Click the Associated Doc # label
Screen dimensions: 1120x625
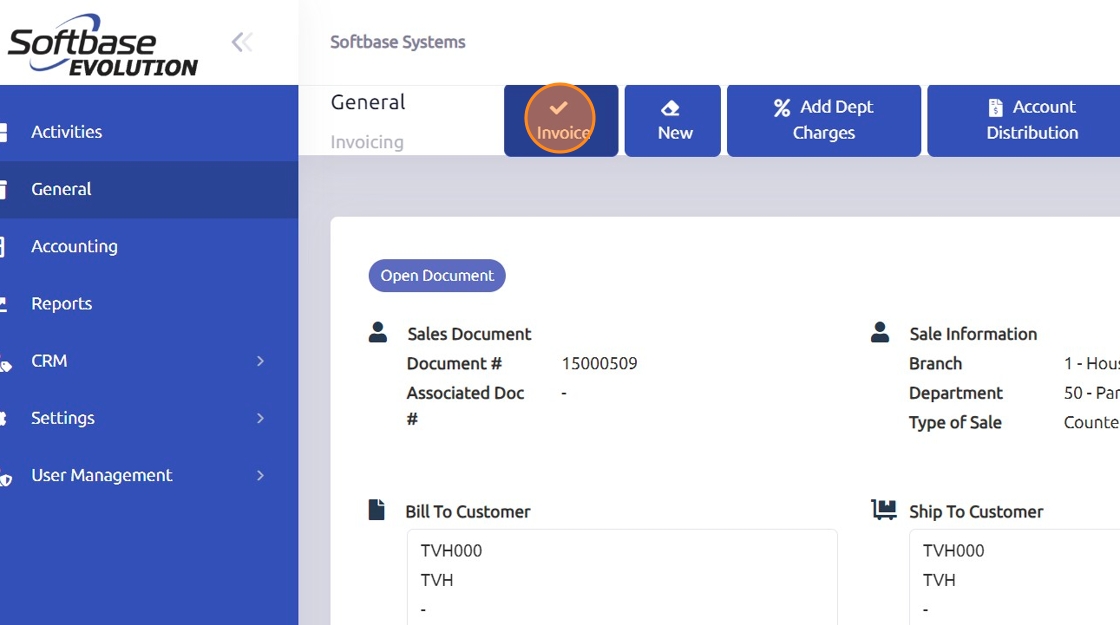(466, 406)
